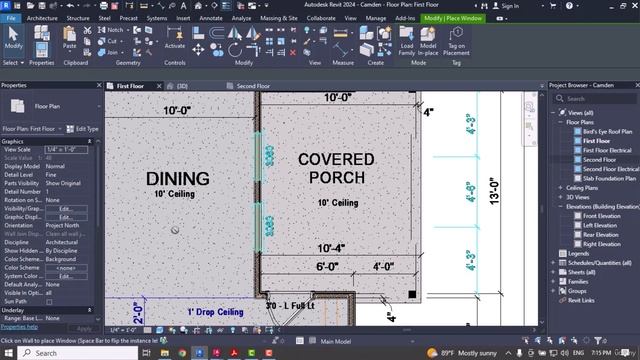
Task: Expand the Families tree node
Action: (x=553, y=282)
